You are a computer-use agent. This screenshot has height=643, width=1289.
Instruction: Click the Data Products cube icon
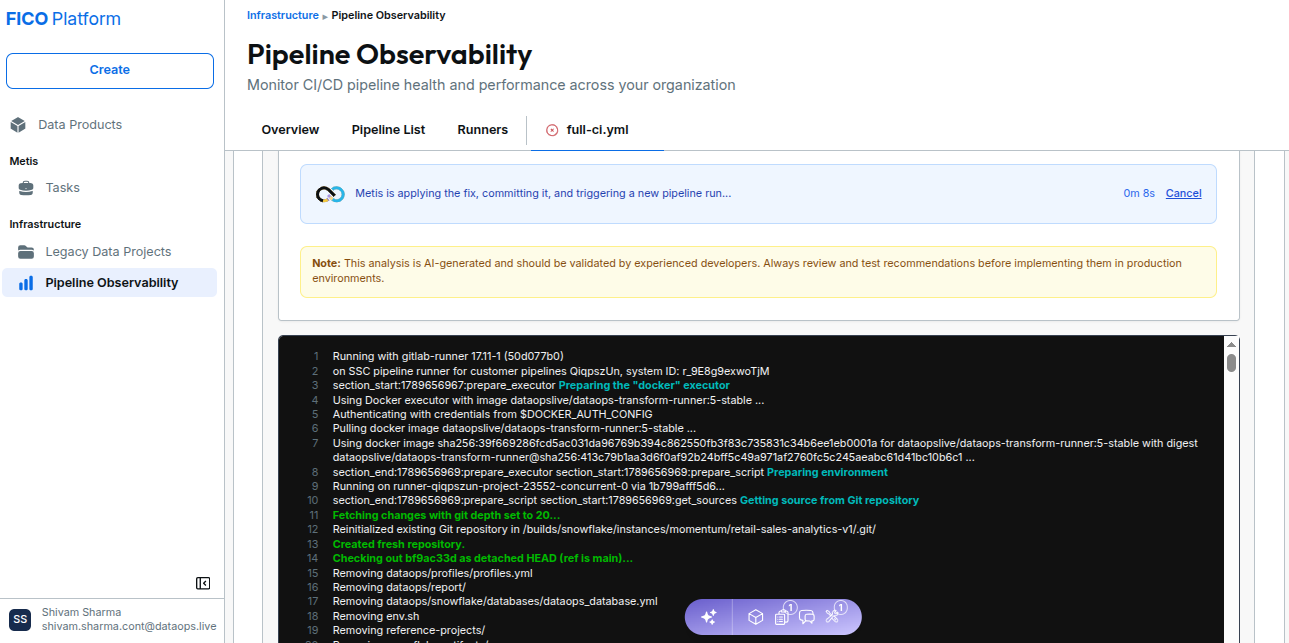click(x=18, y=125)
